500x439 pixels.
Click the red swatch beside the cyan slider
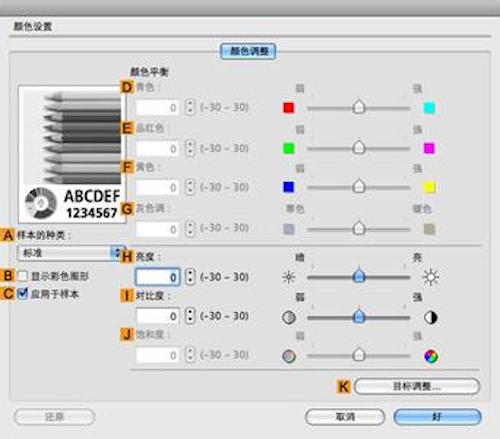[289, 108]
